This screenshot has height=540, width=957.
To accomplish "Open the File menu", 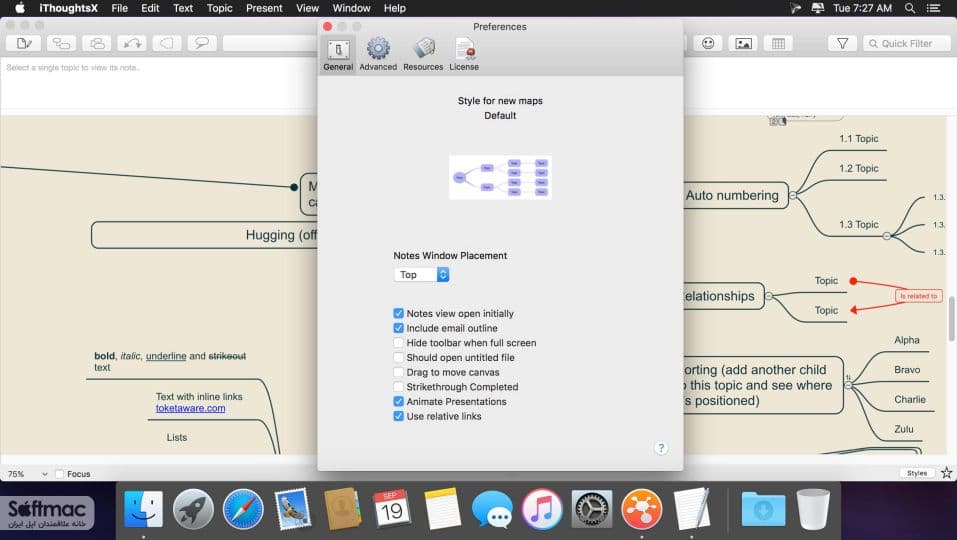I will 120,8.
